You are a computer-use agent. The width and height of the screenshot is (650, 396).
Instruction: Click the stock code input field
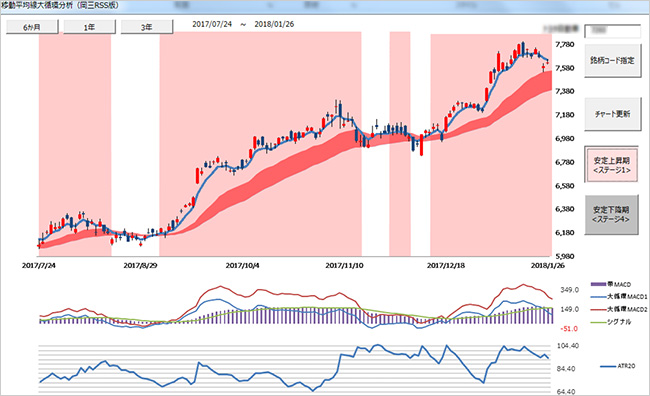pyautogui.click(x=612, y=31)
